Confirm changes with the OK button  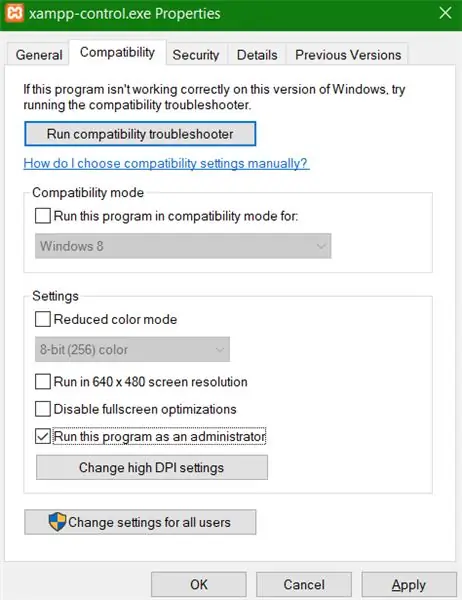tap(199, 584)
